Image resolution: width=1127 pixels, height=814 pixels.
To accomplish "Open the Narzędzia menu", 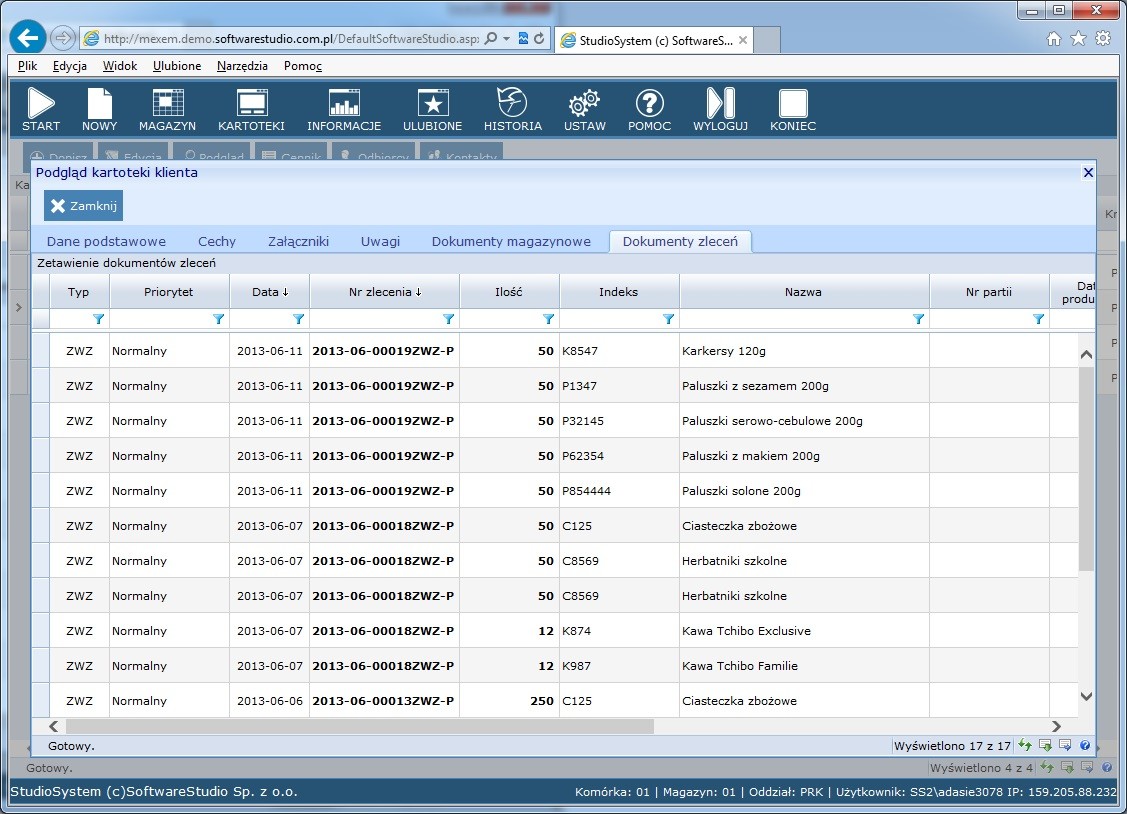I will coord(242,66).
